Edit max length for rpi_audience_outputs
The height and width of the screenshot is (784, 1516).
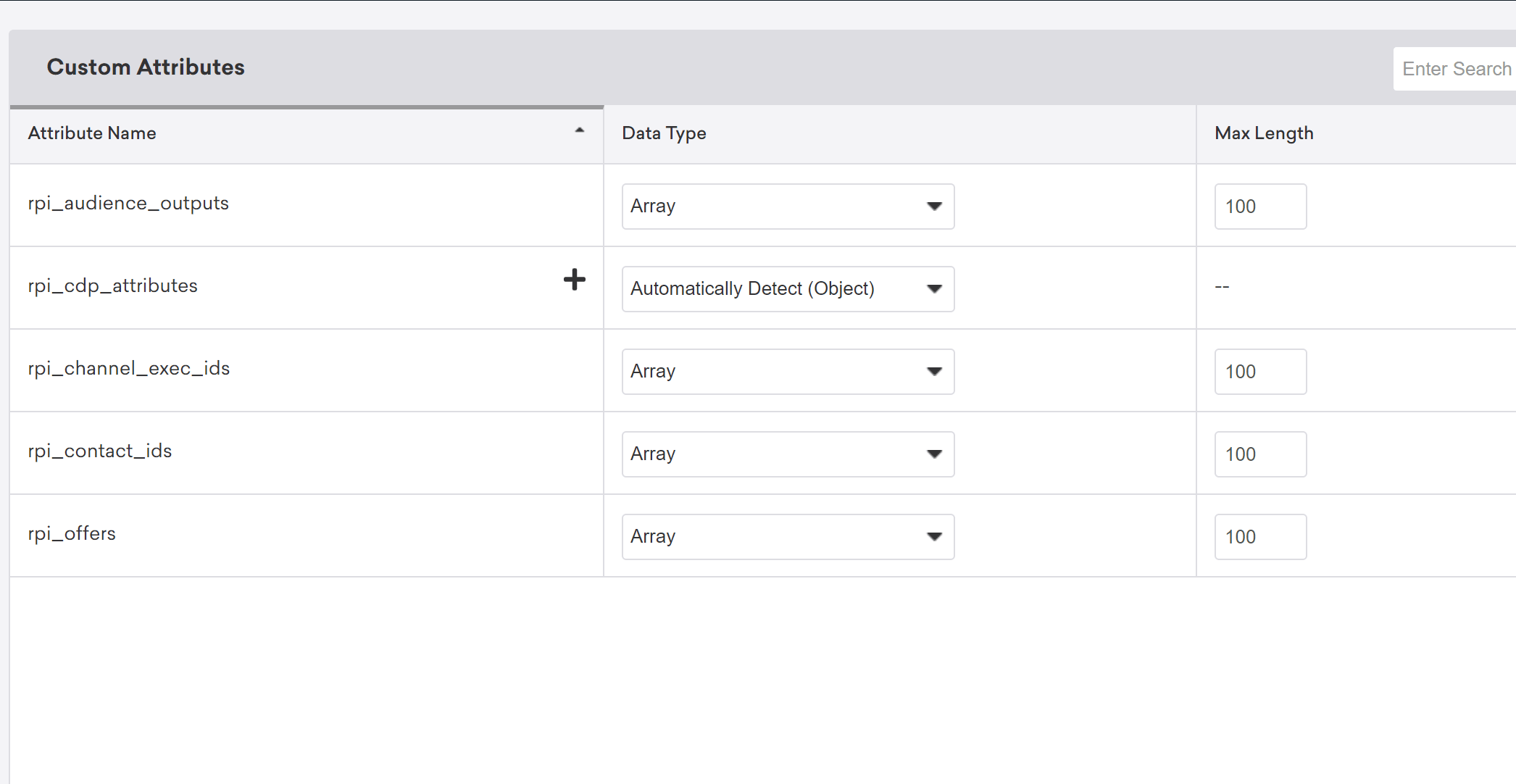1259,207
